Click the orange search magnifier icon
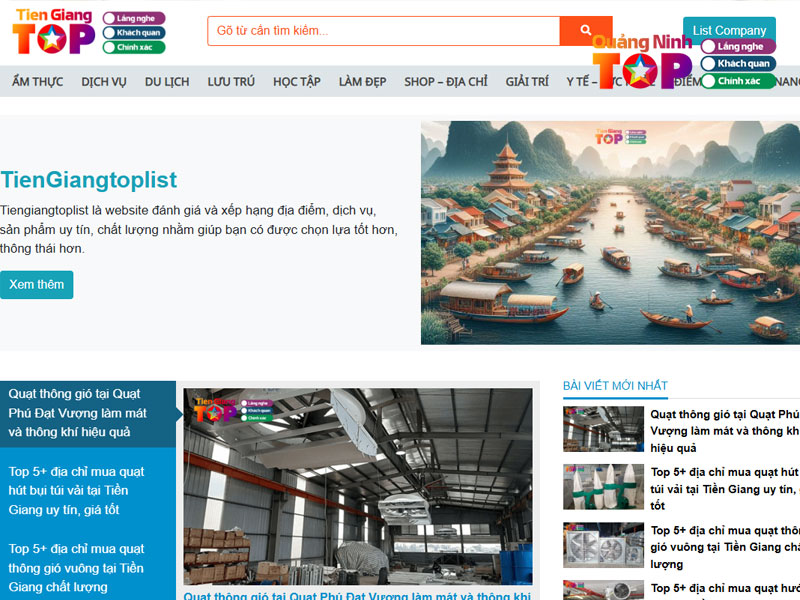This screenshot has height=600, width=800. point(588,29)
